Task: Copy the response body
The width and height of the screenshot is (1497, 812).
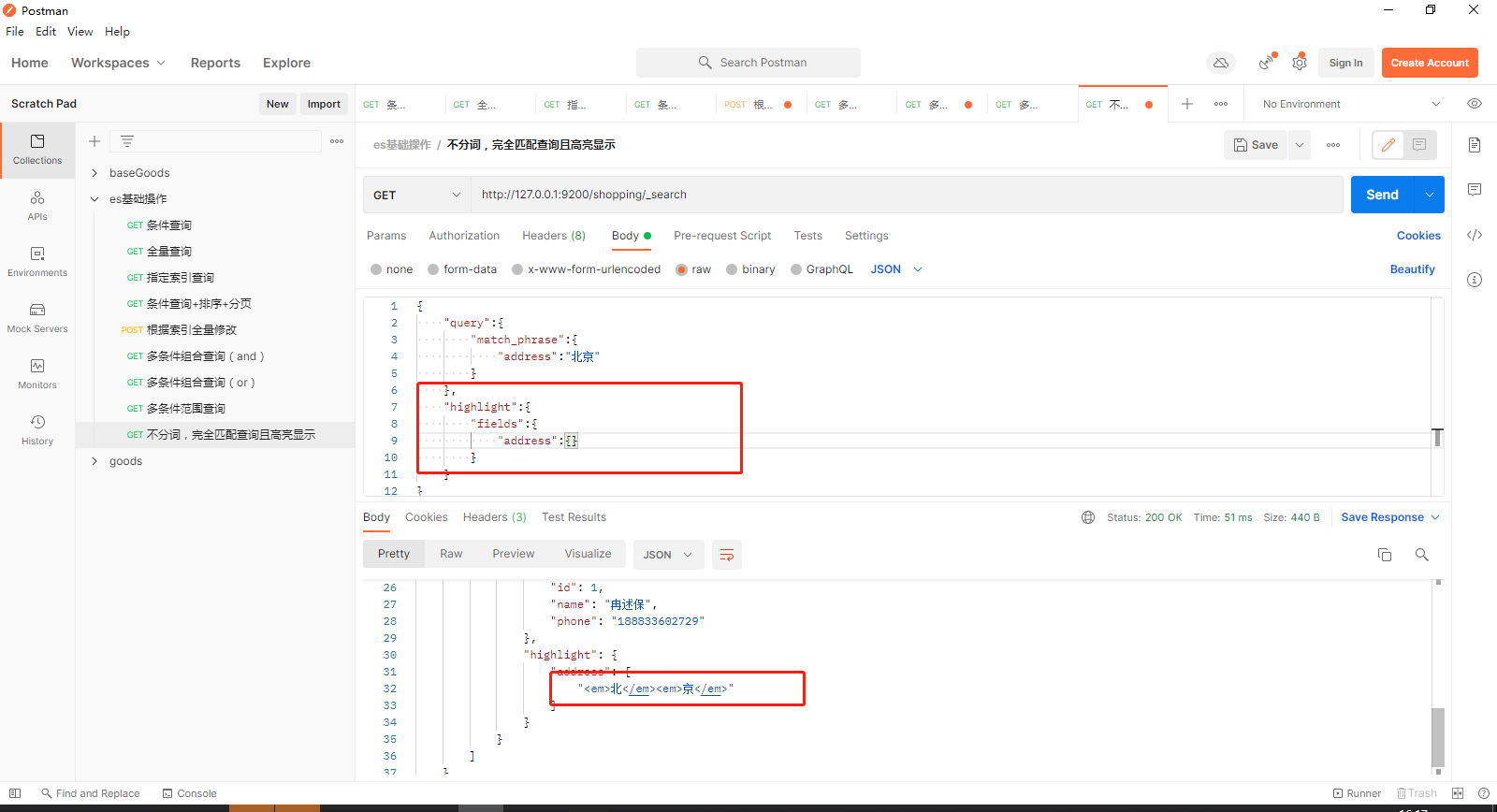Action: pos(1385,555)
